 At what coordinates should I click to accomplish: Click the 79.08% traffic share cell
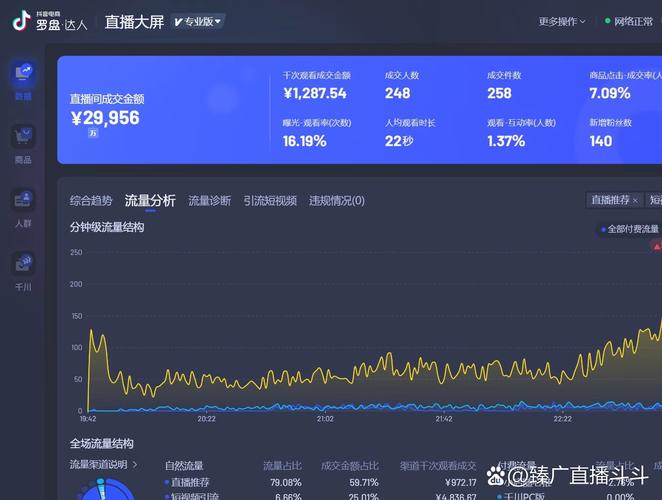tap(286, 482)
